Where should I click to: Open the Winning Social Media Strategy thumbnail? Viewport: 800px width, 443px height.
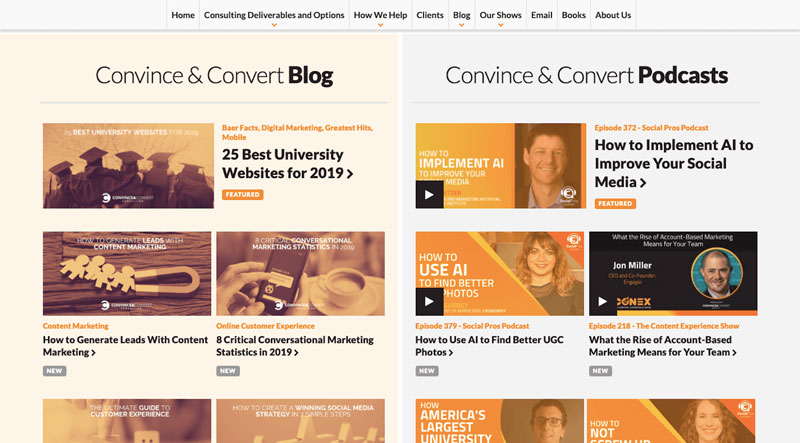(301, 421)
